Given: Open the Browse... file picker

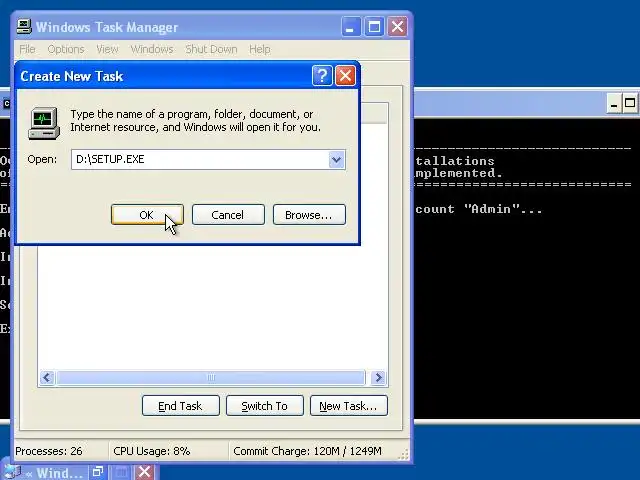Looking at the screenshot, I should coord(309,215).
